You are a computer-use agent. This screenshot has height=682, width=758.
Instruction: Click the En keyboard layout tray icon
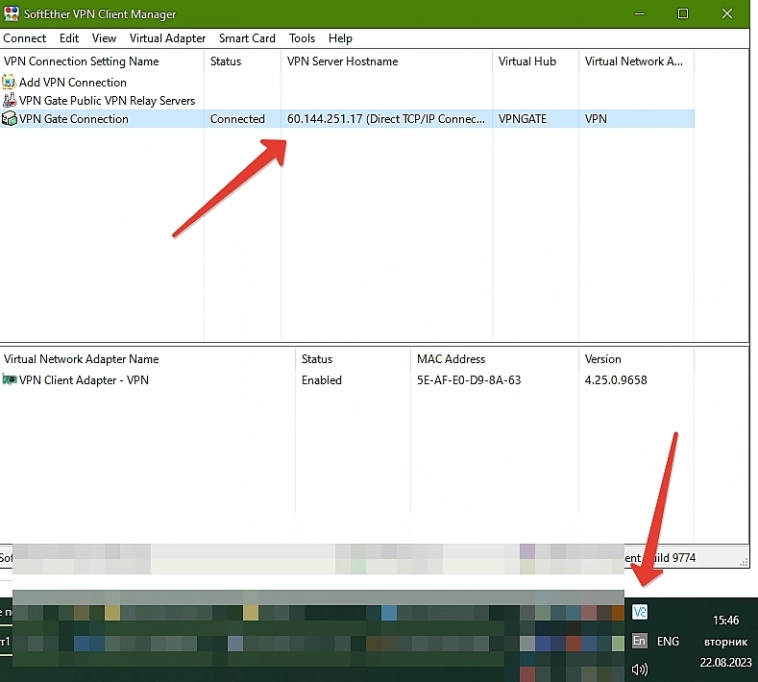(x=640, y=641)
